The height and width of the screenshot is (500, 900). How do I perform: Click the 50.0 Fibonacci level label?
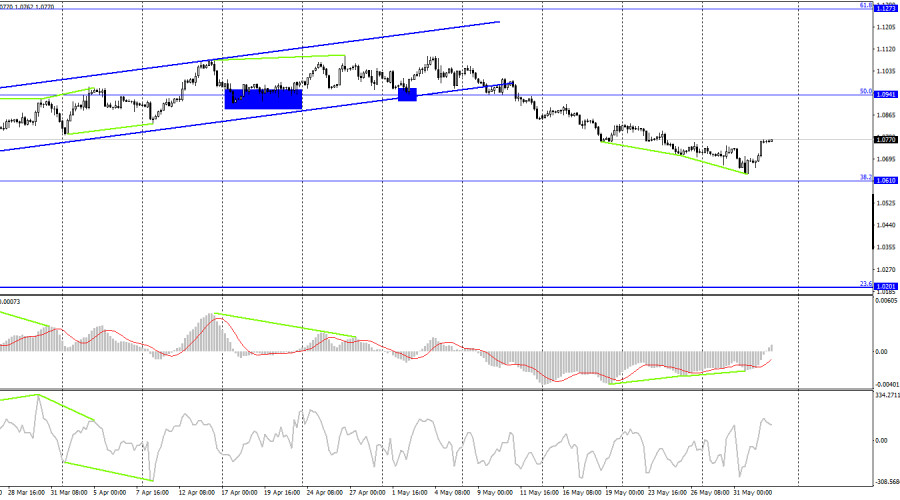click(x=866, y=91)
